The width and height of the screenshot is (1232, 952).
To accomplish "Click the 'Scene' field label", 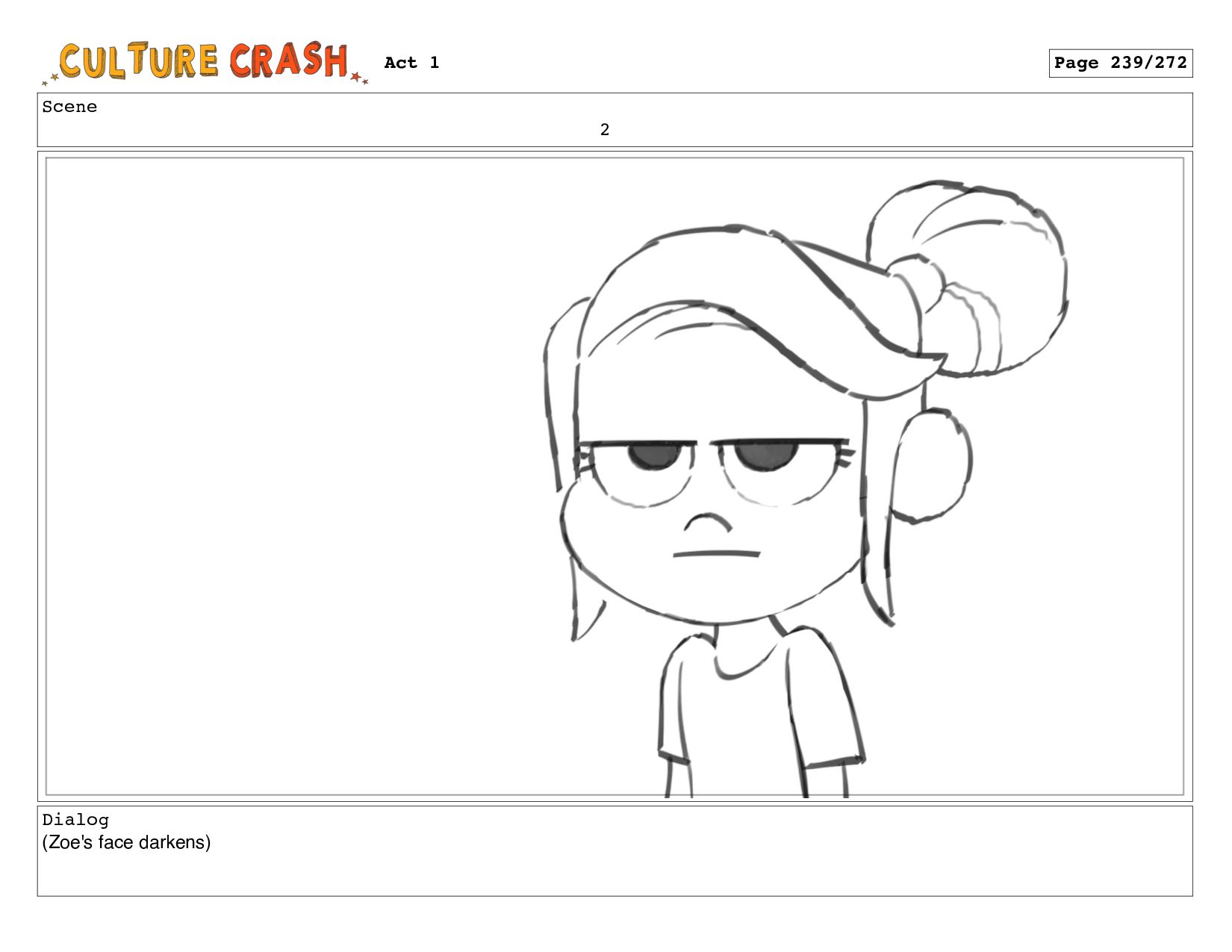I will tap(69, 107).
